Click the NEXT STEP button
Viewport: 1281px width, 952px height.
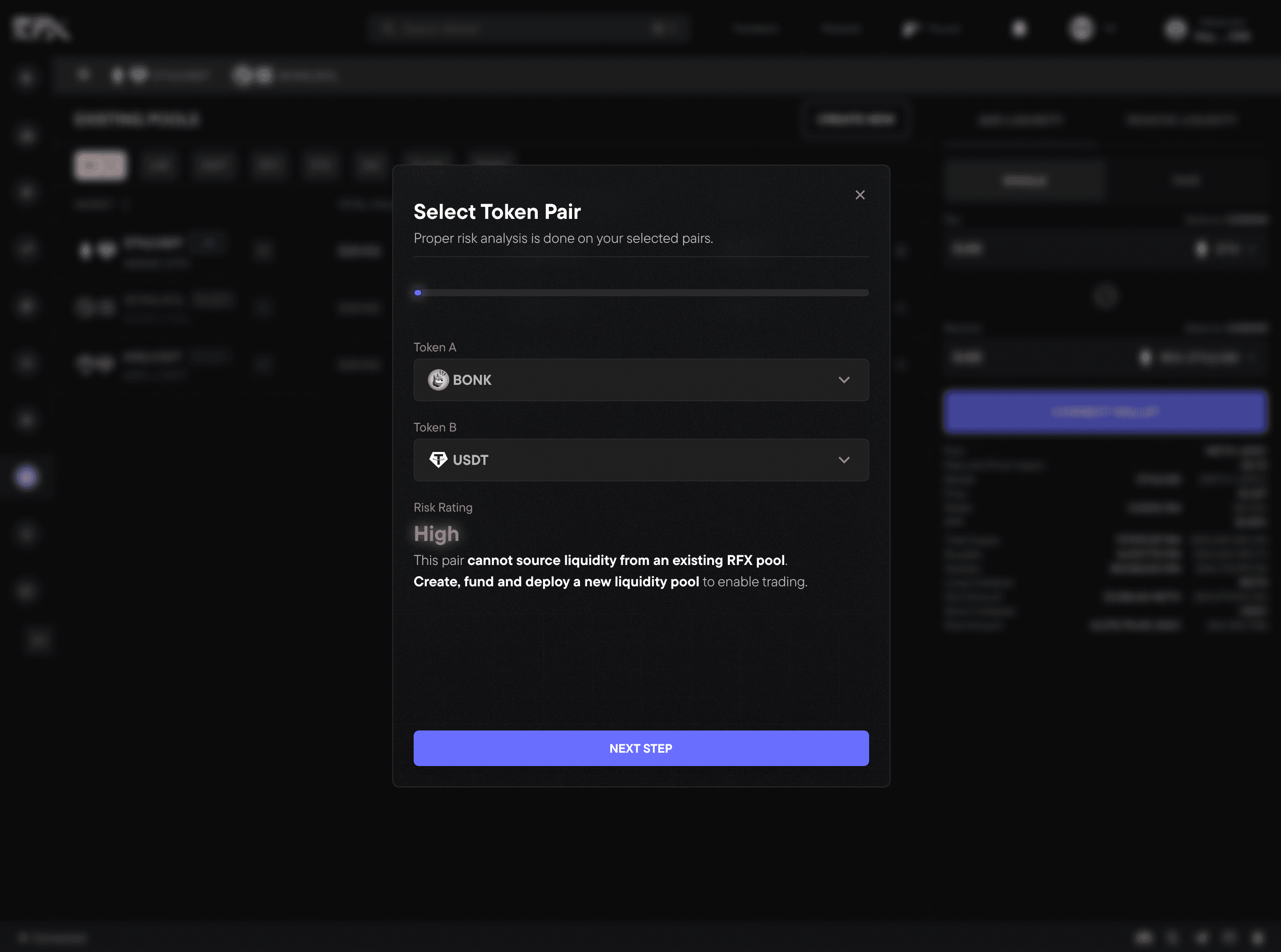(641, 748)
